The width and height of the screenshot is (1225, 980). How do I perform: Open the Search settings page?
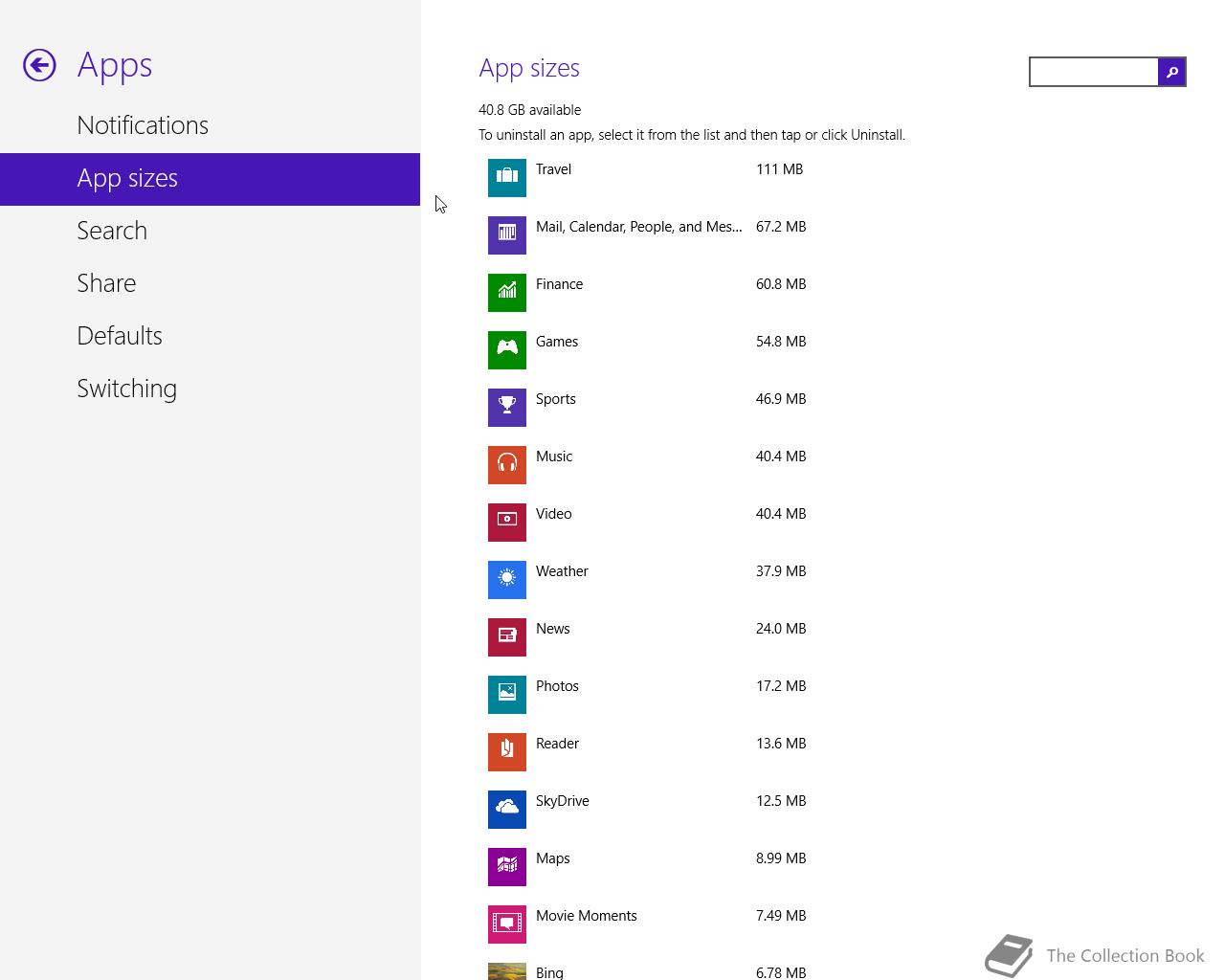pos(112,231)
